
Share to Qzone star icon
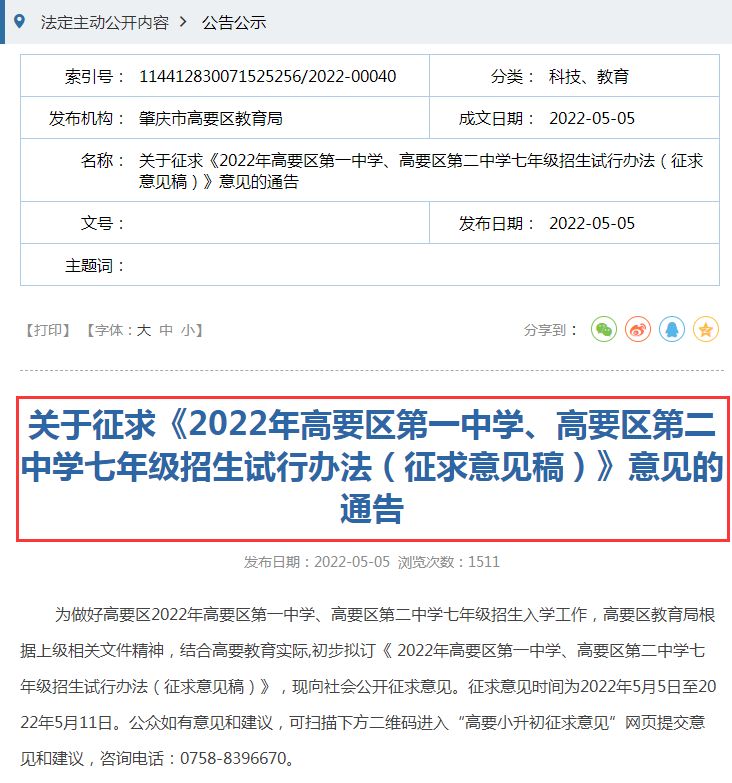[x=706, y=329]
